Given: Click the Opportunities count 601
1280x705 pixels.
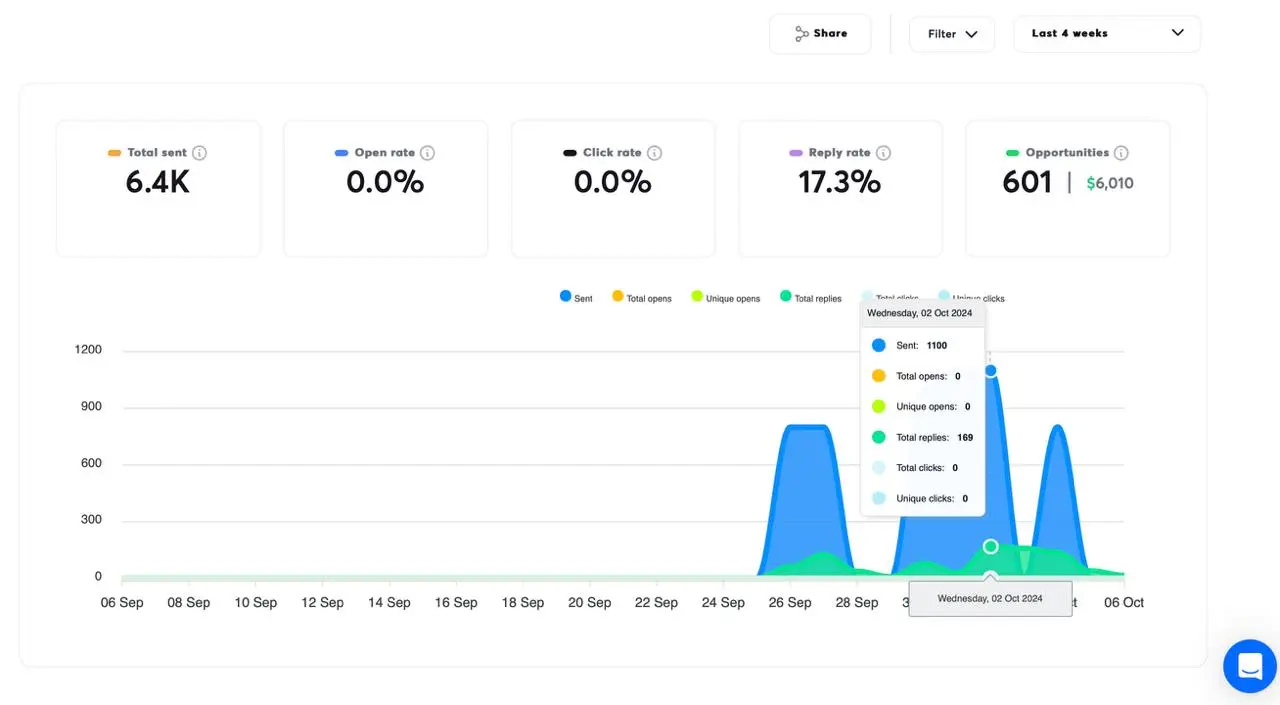Looking at the screenshot, I should [x=1027, y=182].
